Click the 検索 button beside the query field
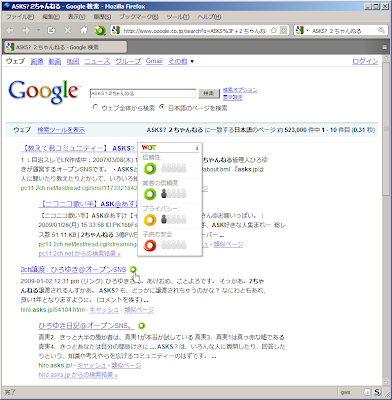 [x=209, y=94]
